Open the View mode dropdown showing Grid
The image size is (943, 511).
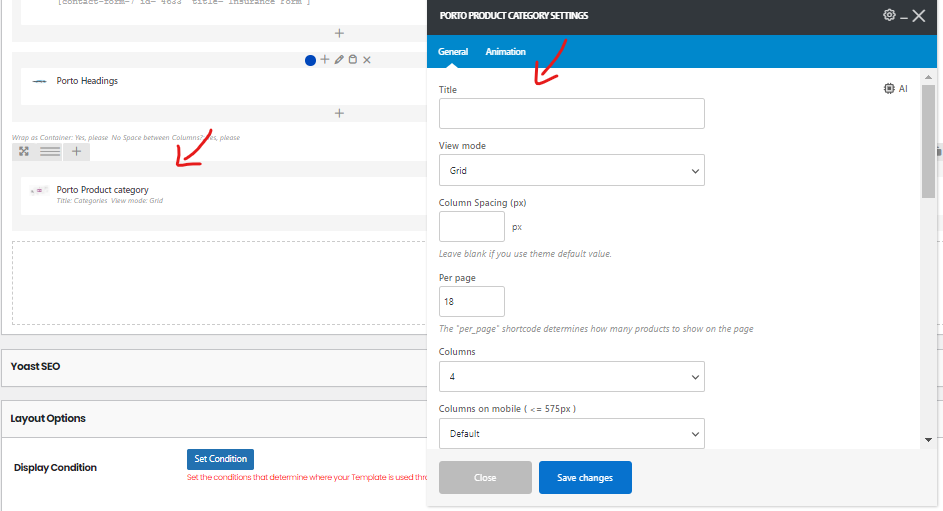coord(571,170)
